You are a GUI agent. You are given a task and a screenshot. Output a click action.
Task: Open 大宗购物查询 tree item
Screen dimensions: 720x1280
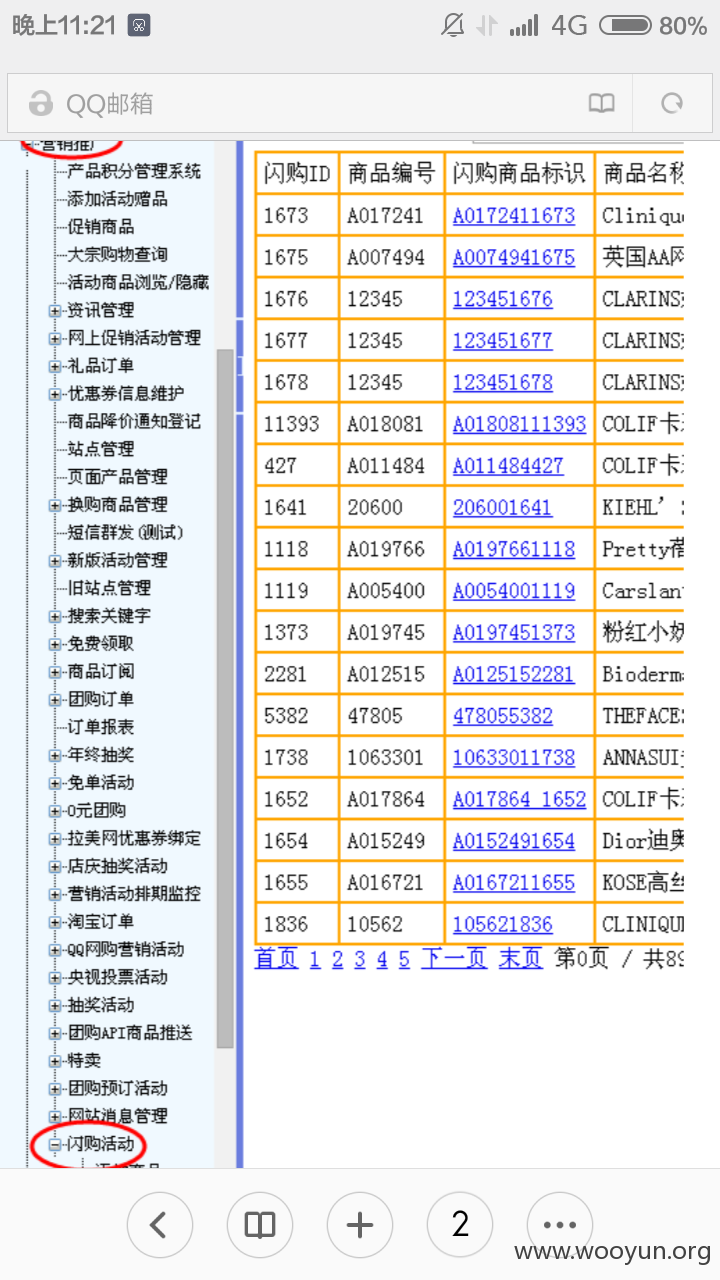click(117, 255)
